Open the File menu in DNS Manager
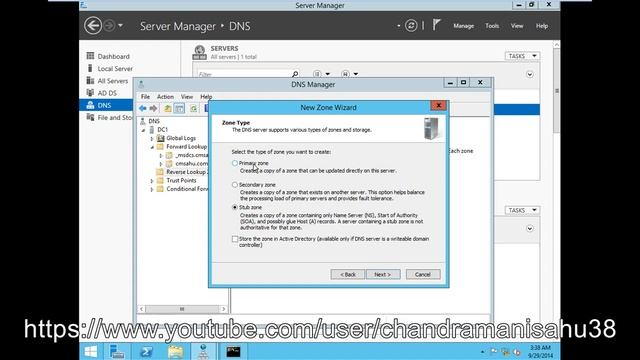 click(145, 97)
